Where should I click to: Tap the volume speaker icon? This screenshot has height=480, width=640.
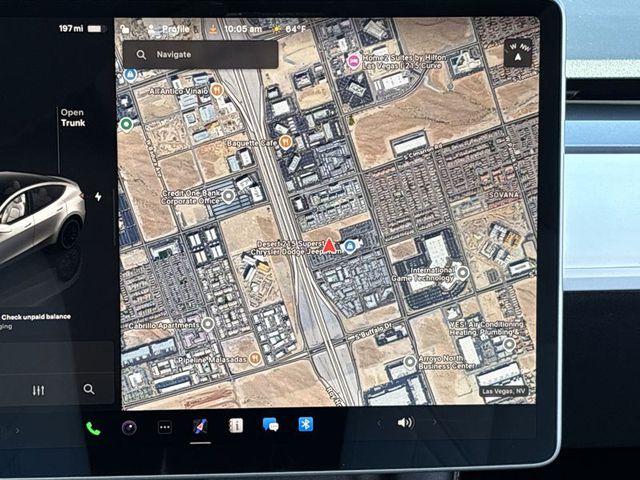[405, 422]
